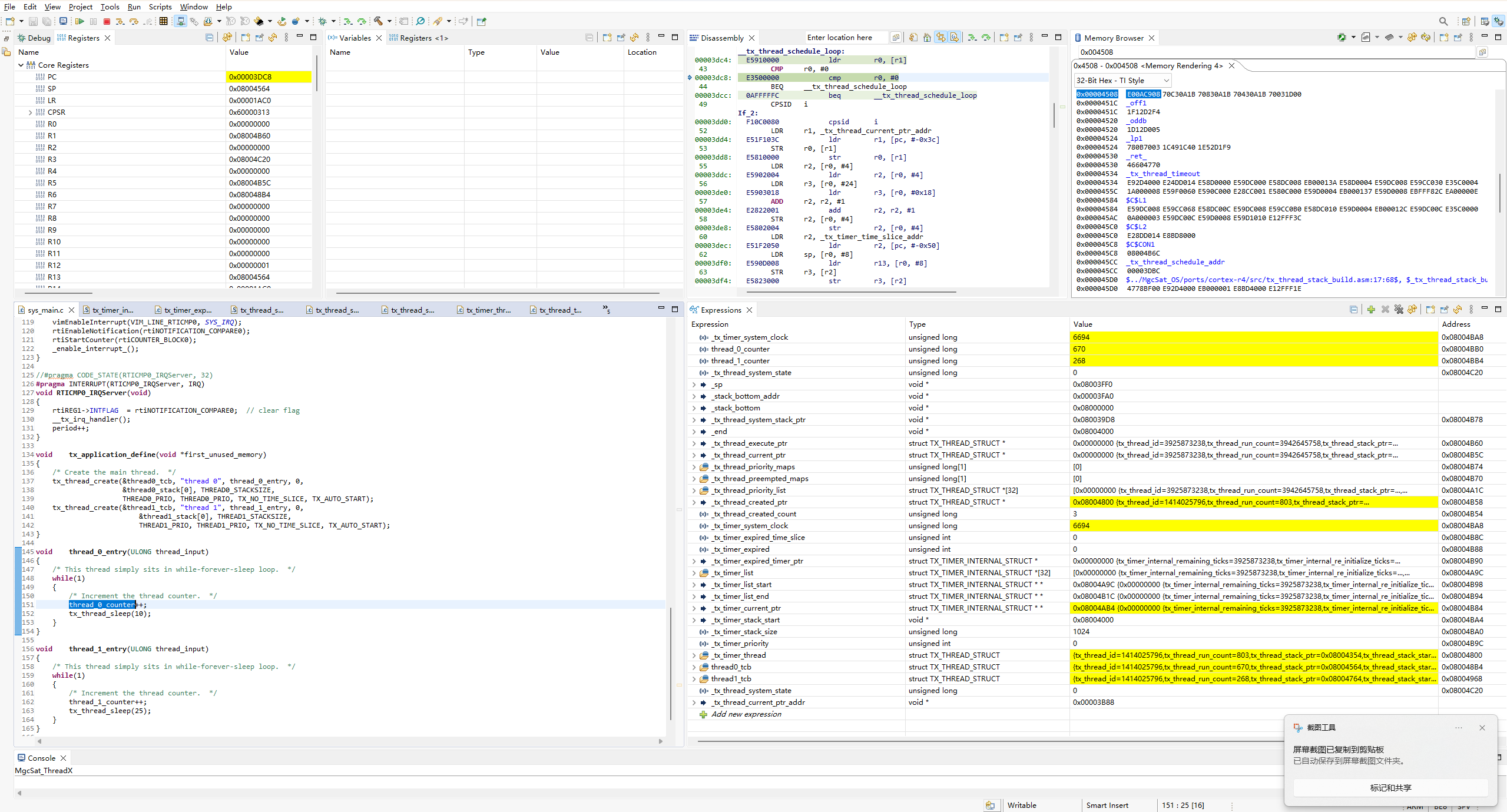Toggle Link with Active Debug Context in Disassembly
This screenshot has height=812, width=1507.
pos(941,38)
